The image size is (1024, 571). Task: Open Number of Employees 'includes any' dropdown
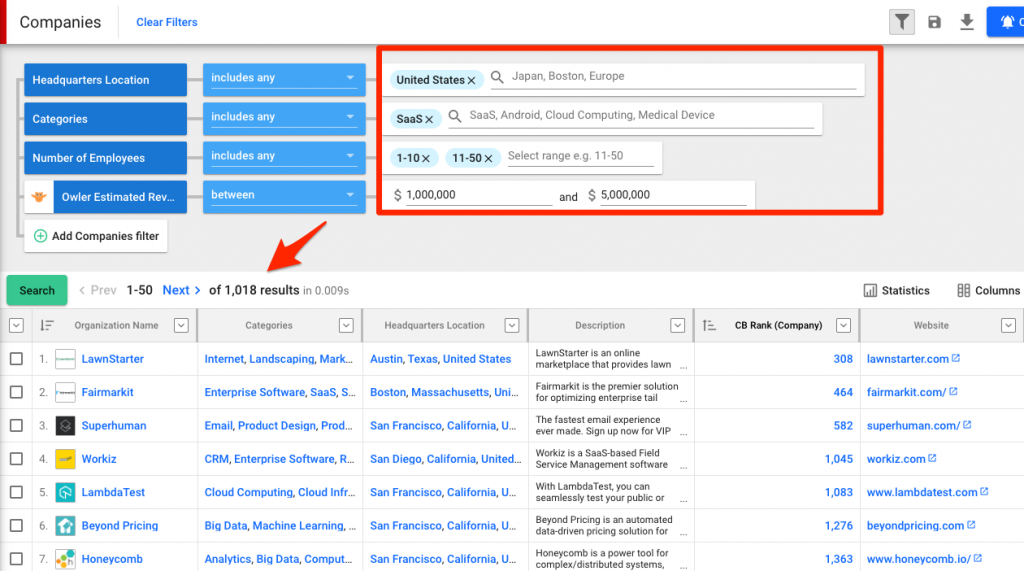[283, 157]
